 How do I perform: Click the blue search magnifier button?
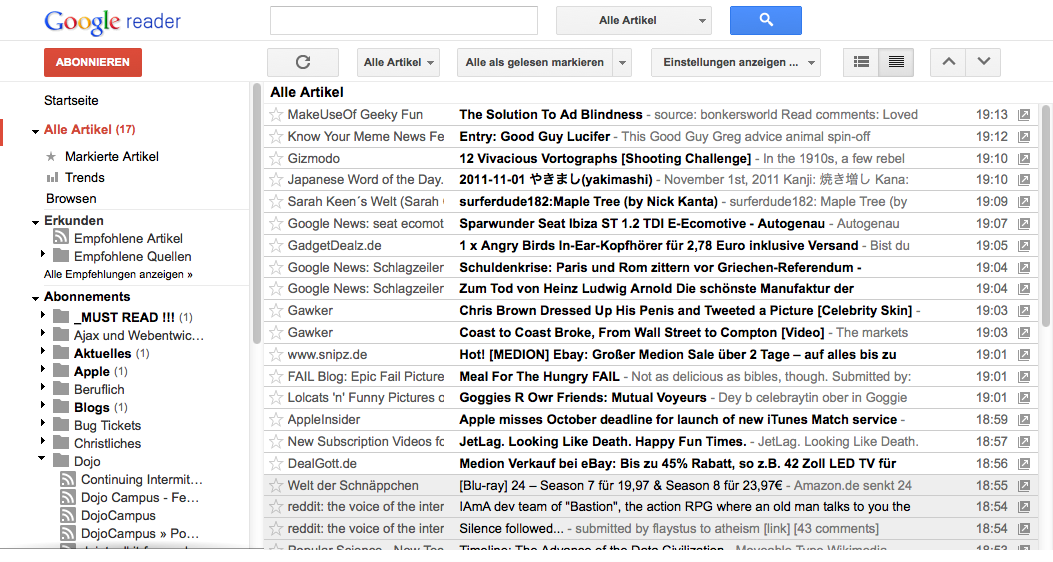[x=765, y=20]
